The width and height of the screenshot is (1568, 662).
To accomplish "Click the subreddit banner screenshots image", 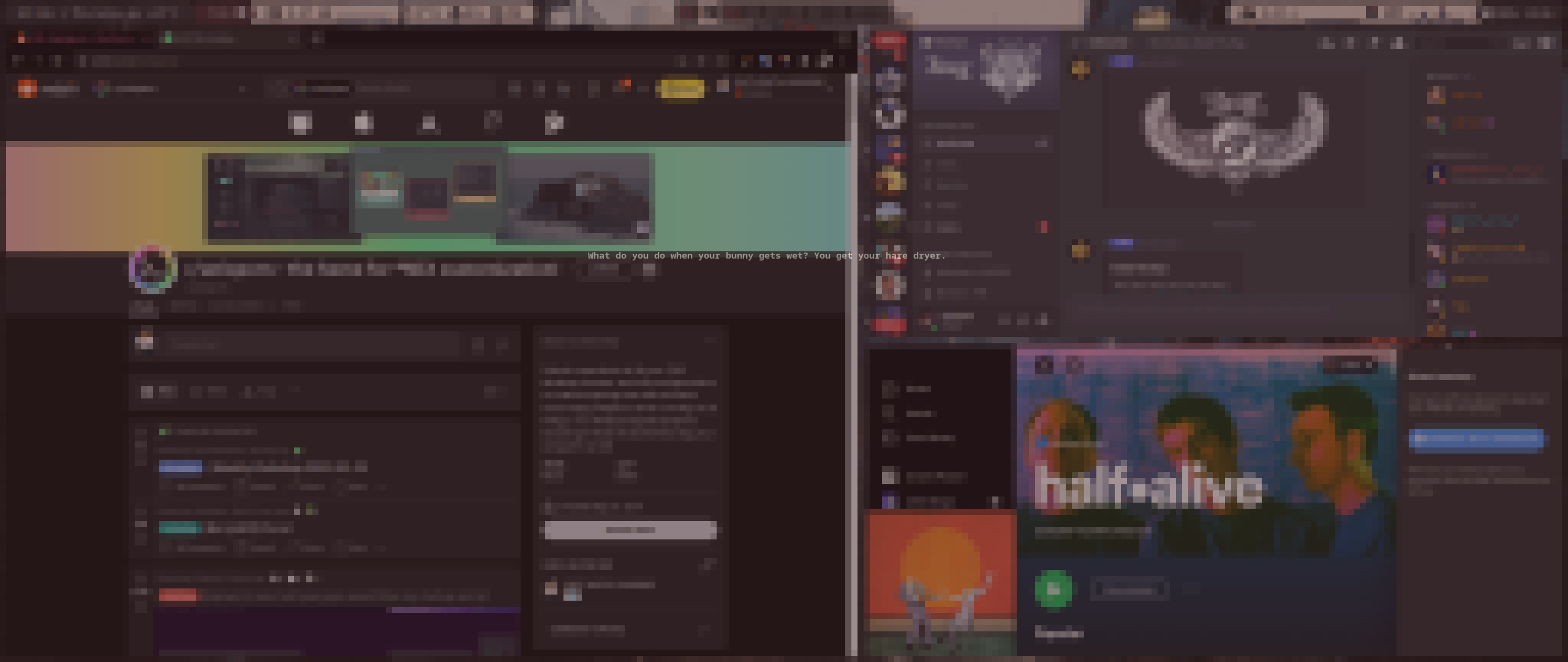I will [x=429, y=196].
